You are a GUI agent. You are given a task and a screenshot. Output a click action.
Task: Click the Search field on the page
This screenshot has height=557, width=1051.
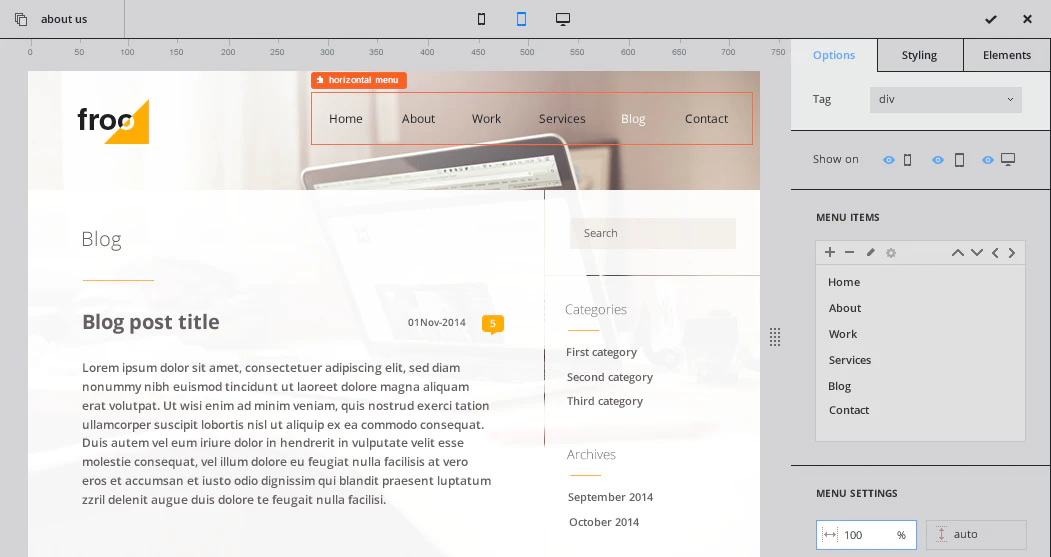click(653, 233)
